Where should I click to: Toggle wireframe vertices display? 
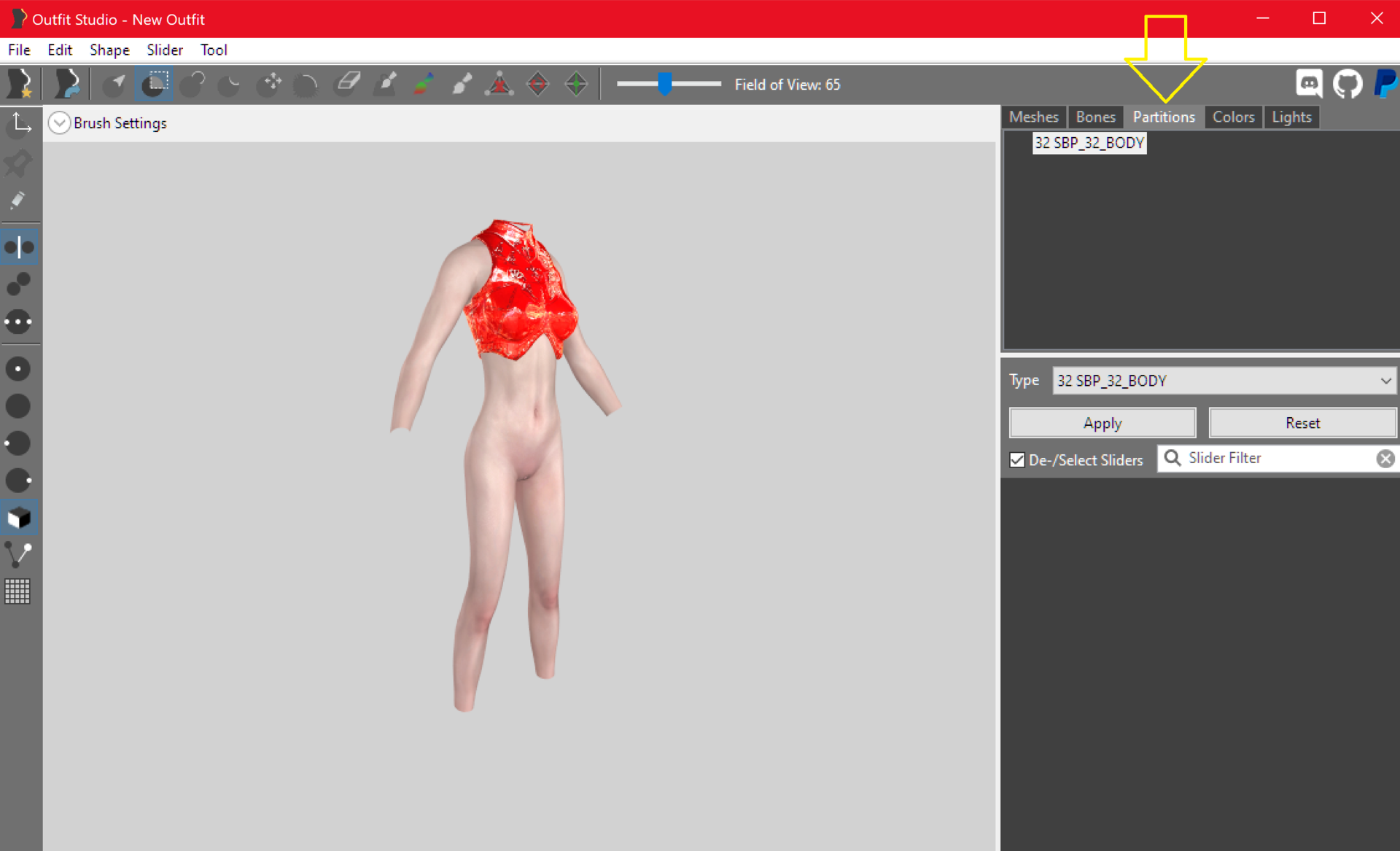coord(19,555)
